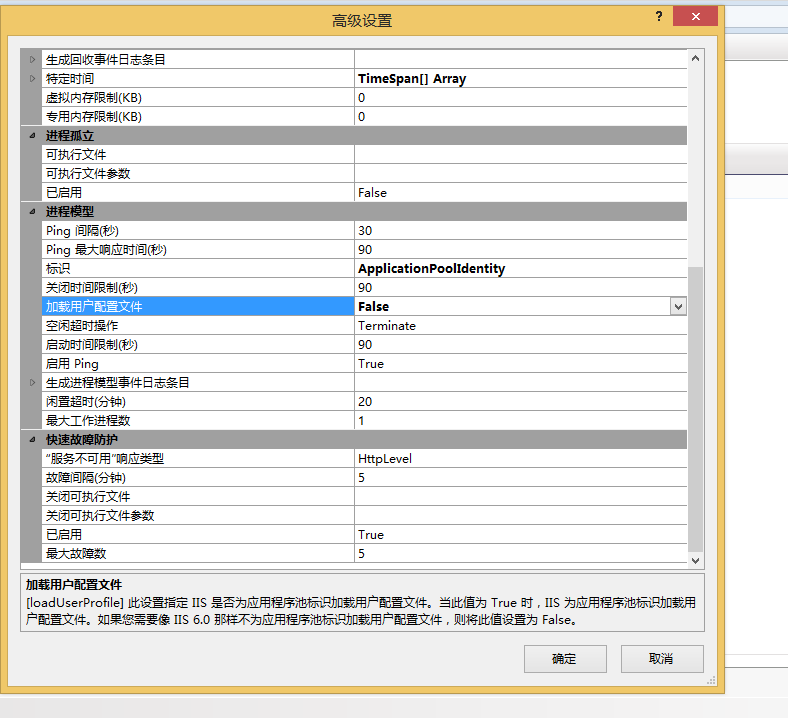Click the dialog resize grip corner
Image resolution: width=788 pixels, height=718 pixels.
click(711, 680)
